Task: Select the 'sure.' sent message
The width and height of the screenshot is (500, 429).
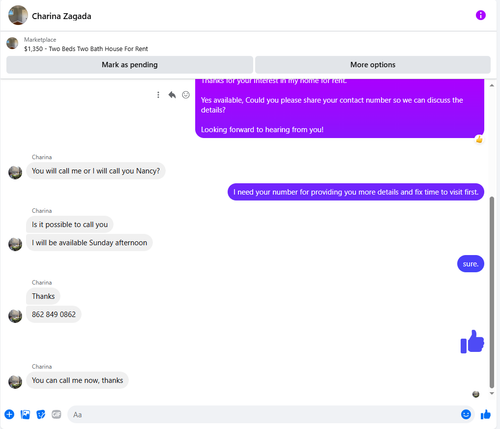Action: [470, 264]
